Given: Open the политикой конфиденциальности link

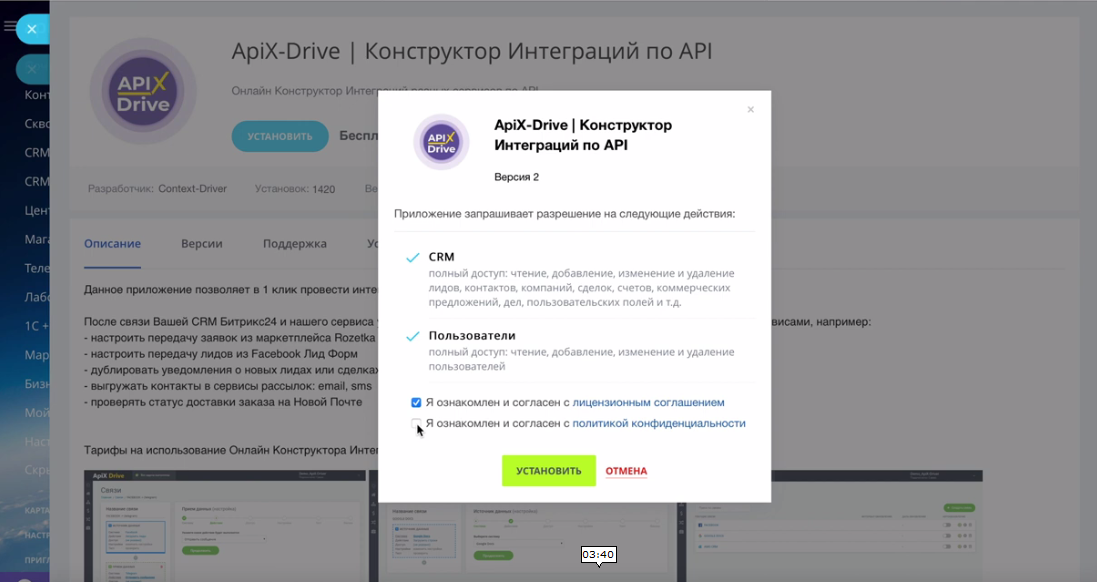Looking at the screenshot, I should 659,423.
